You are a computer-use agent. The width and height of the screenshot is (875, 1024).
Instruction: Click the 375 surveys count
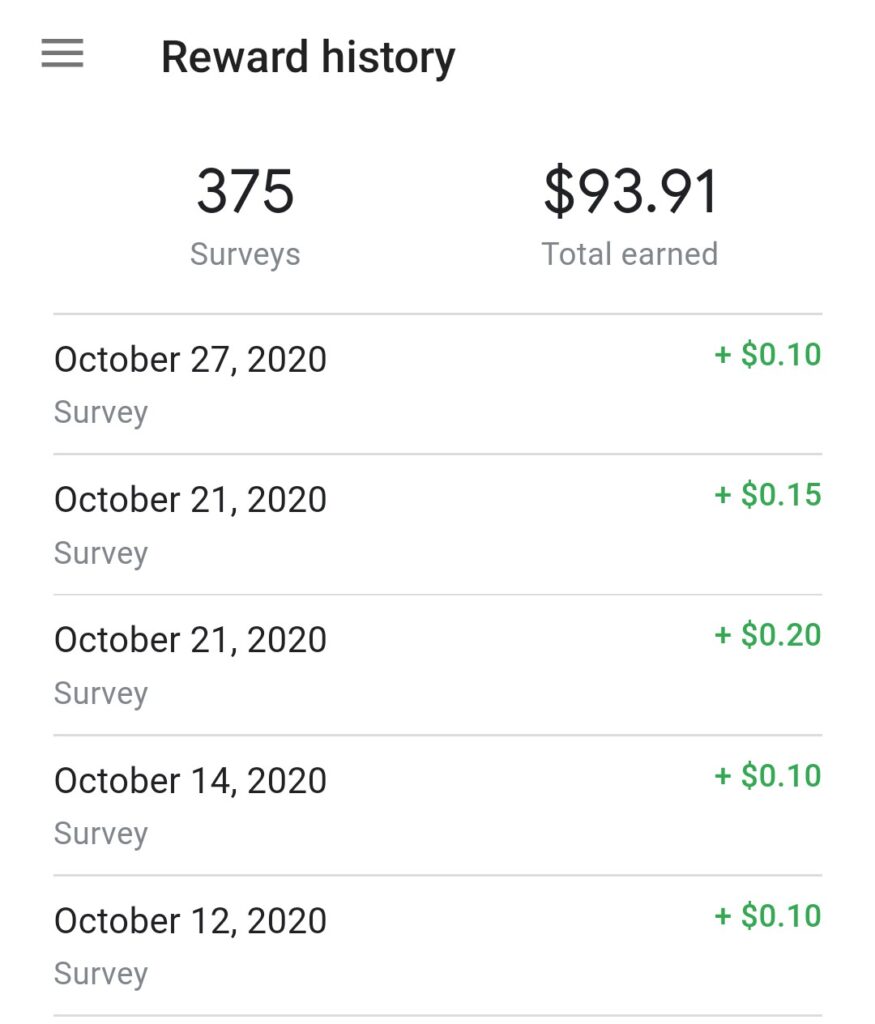[x=245, y=191]
